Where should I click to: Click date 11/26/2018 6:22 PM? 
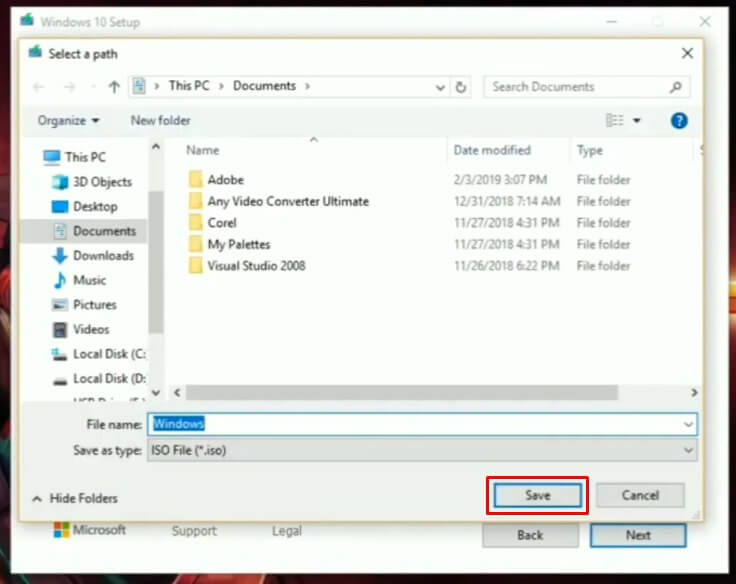point(506,266)
